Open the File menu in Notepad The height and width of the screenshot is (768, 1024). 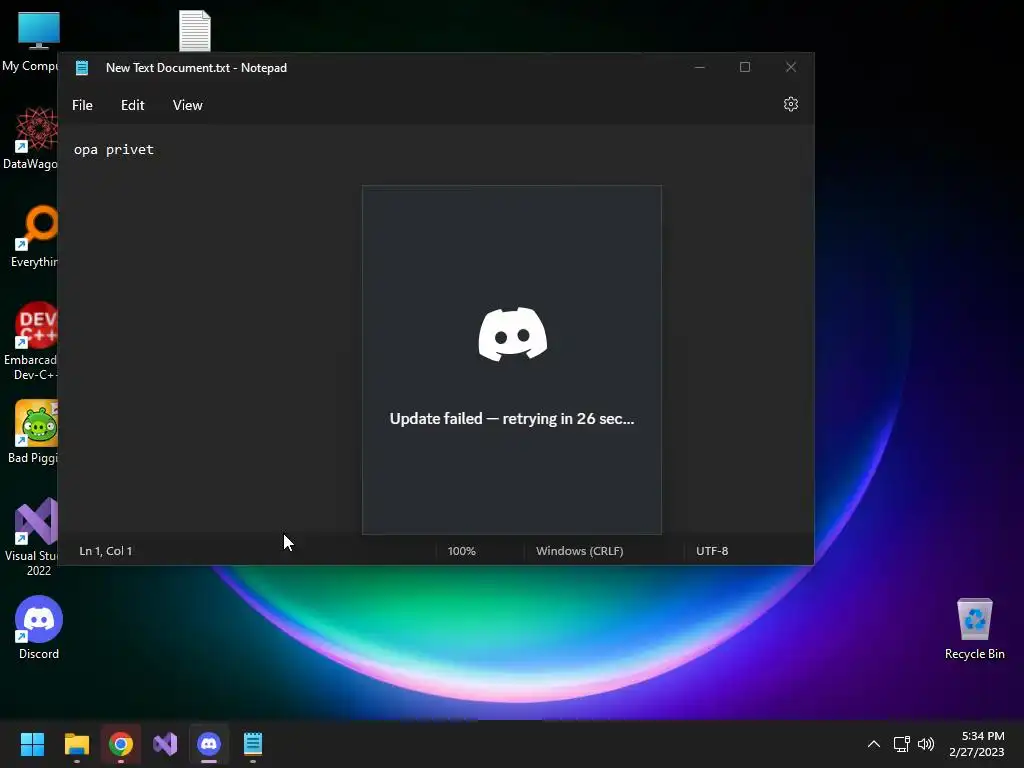(x=82, y=105)
